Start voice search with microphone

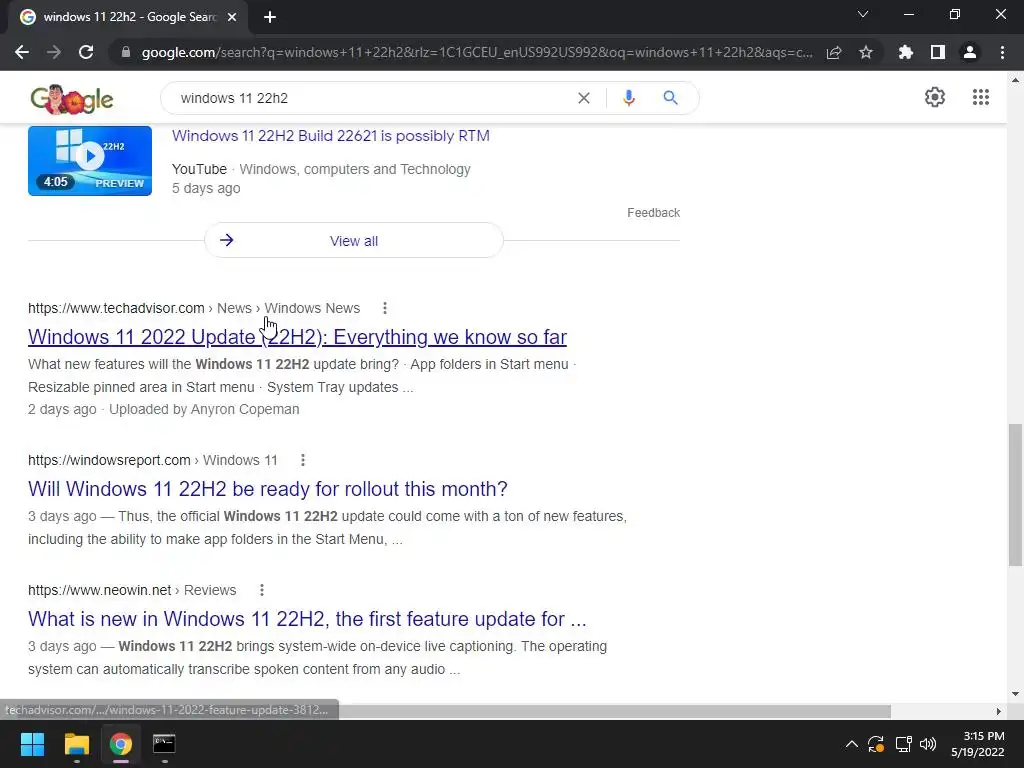click(629, 98)
